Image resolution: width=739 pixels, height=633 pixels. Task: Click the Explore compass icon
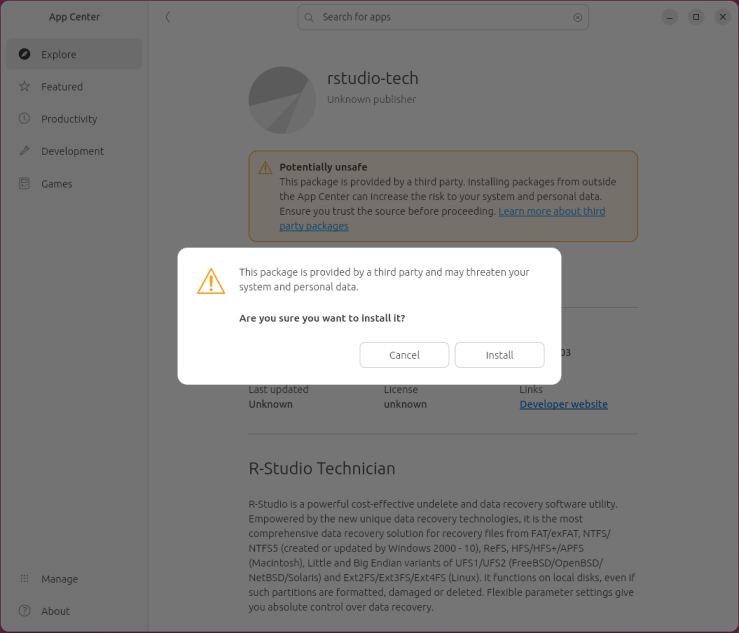click(x=25, y=54)
